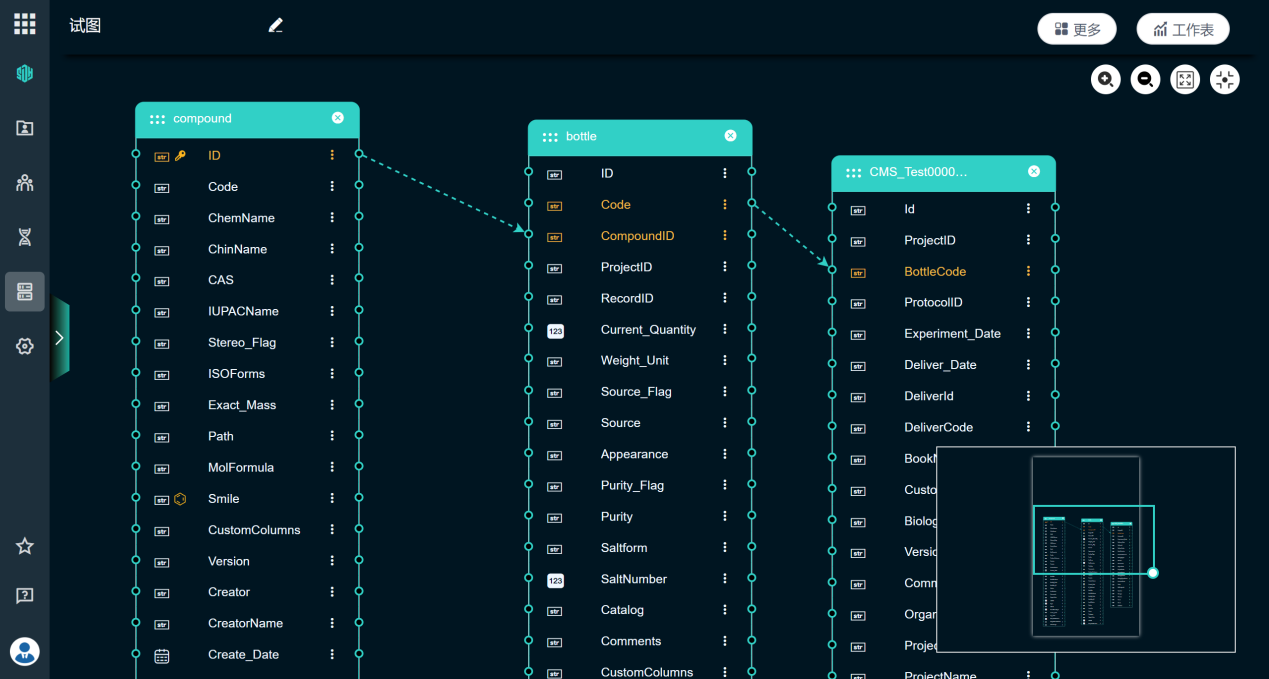Open the 更多 more menu
Image resolution: width=1269 pixels, height=679 pixels.
pos(1077,29)
